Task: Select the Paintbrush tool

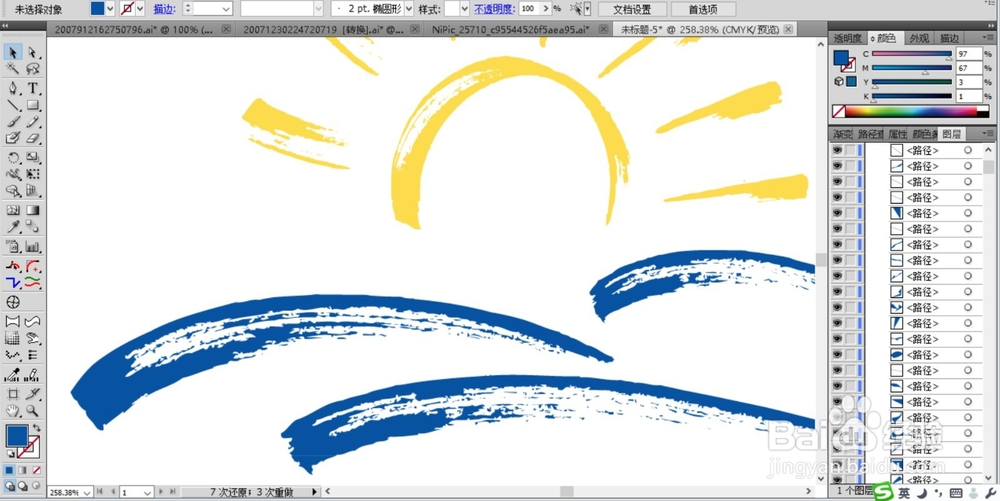Action: 13,122
